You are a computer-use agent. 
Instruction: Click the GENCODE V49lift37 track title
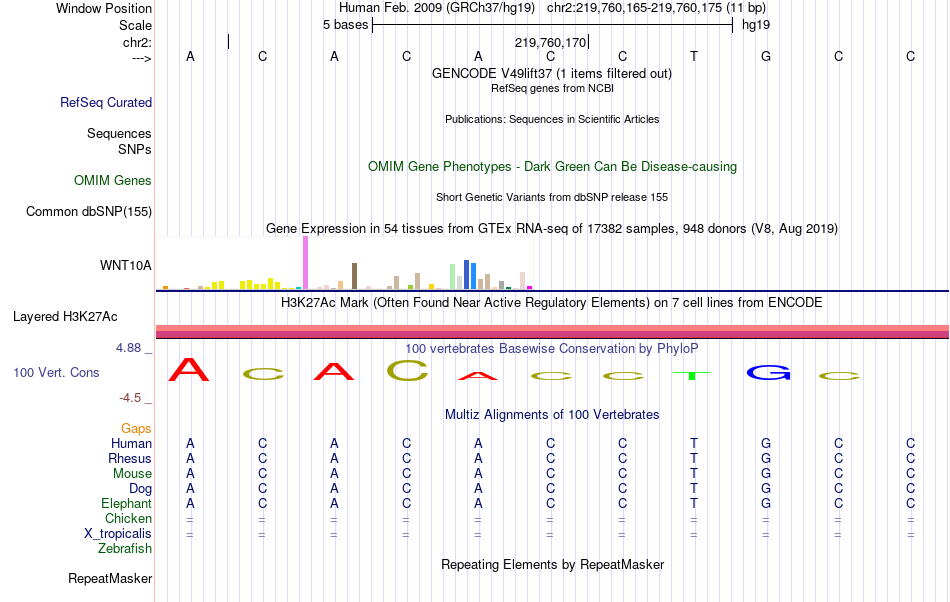552,73
